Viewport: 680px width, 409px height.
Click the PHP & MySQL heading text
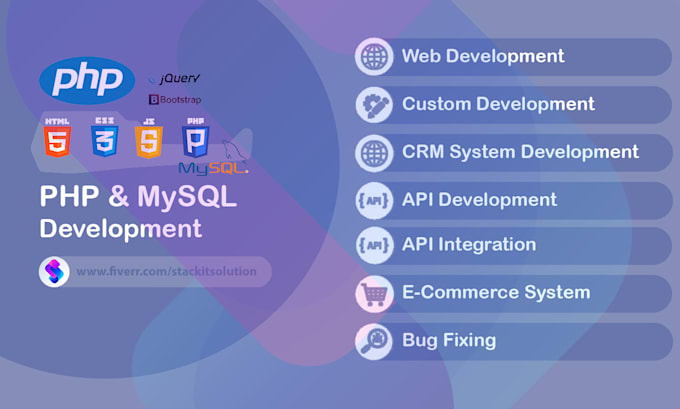coord(138,197)
